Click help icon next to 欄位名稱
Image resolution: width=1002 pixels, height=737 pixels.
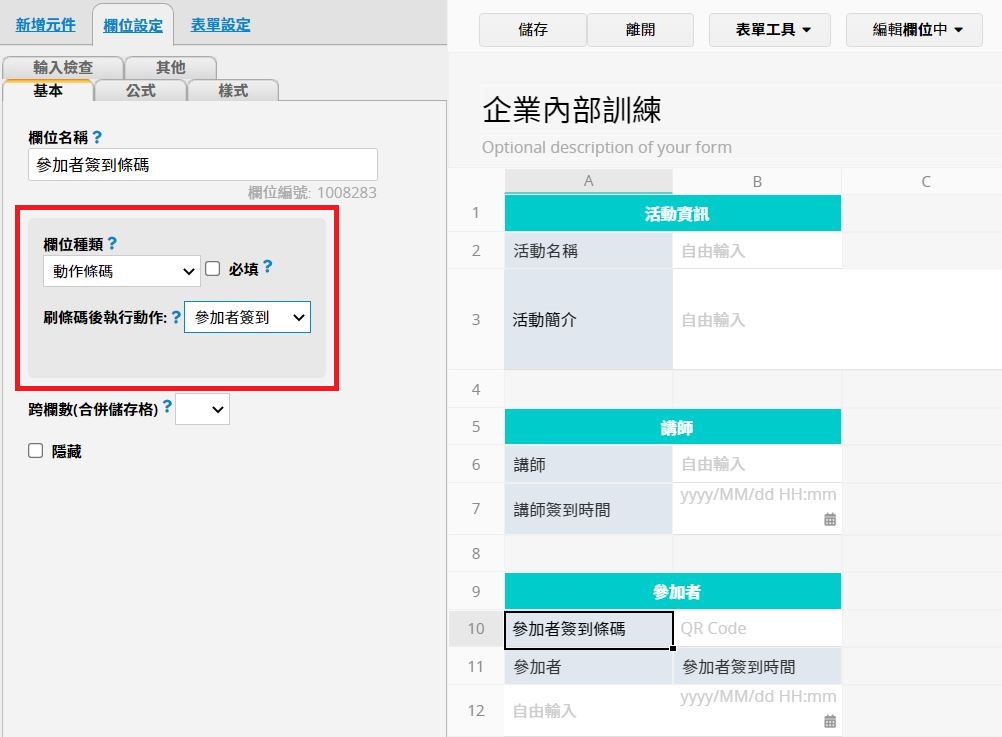pos(97,138)
